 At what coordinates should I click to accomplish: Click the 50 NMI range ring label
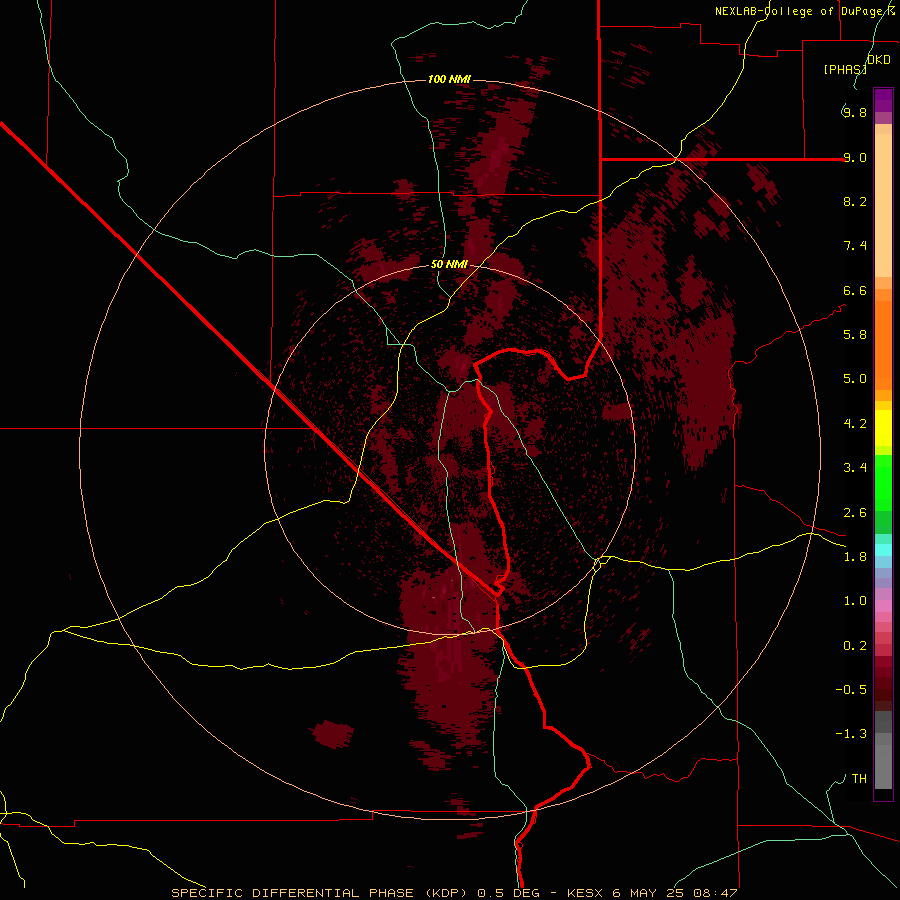[449, 264]
